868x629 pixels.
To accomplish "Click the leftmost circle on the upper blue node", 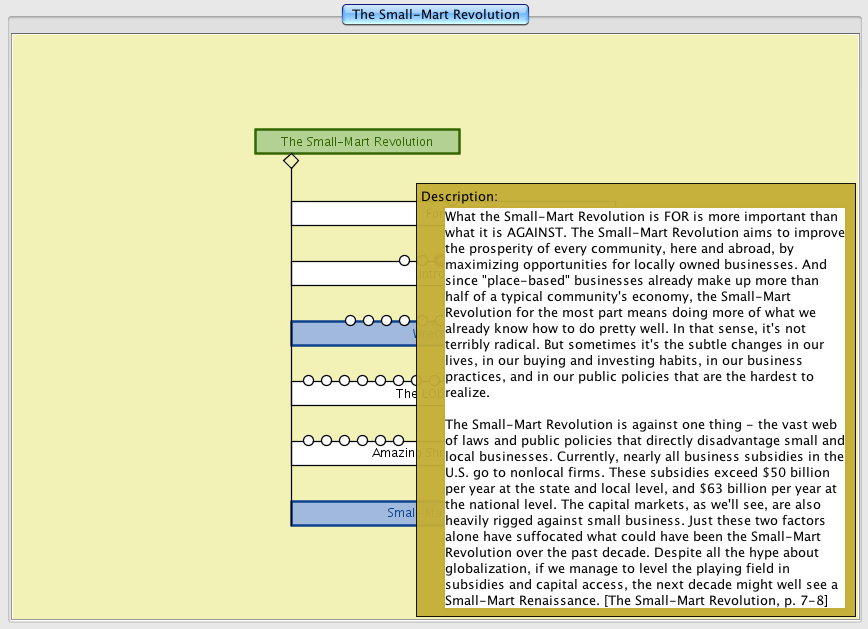I will pyautogui.click(x=351, y=321).
